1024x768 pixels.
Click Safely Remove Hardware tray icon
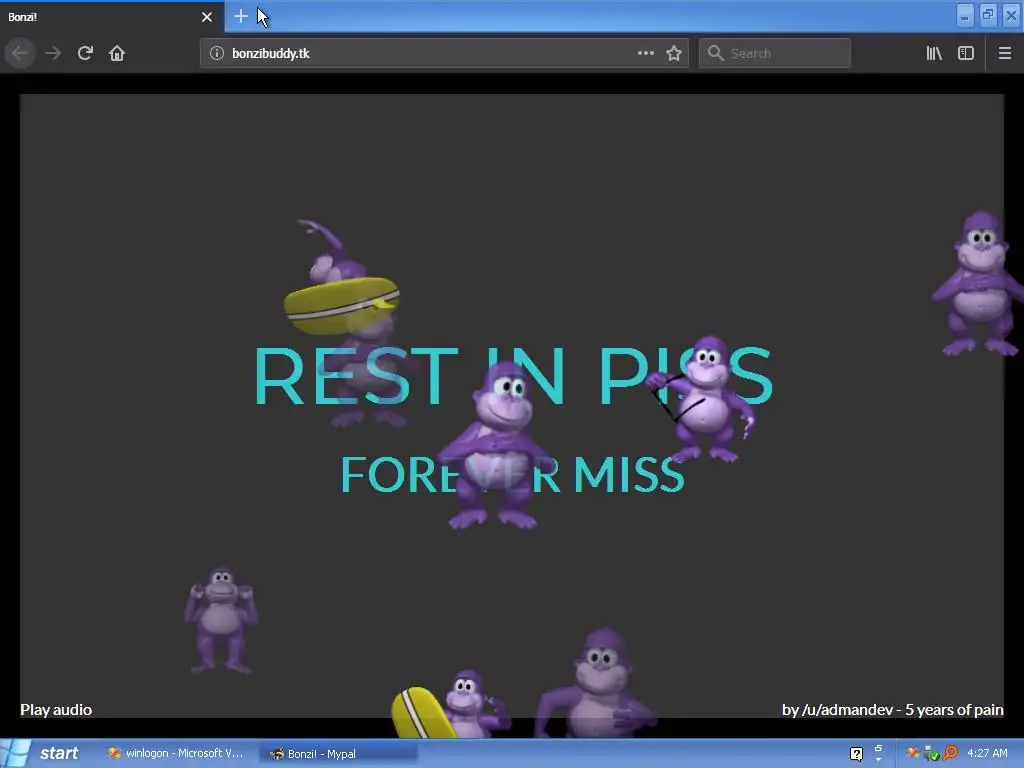[x=932, y=754]
